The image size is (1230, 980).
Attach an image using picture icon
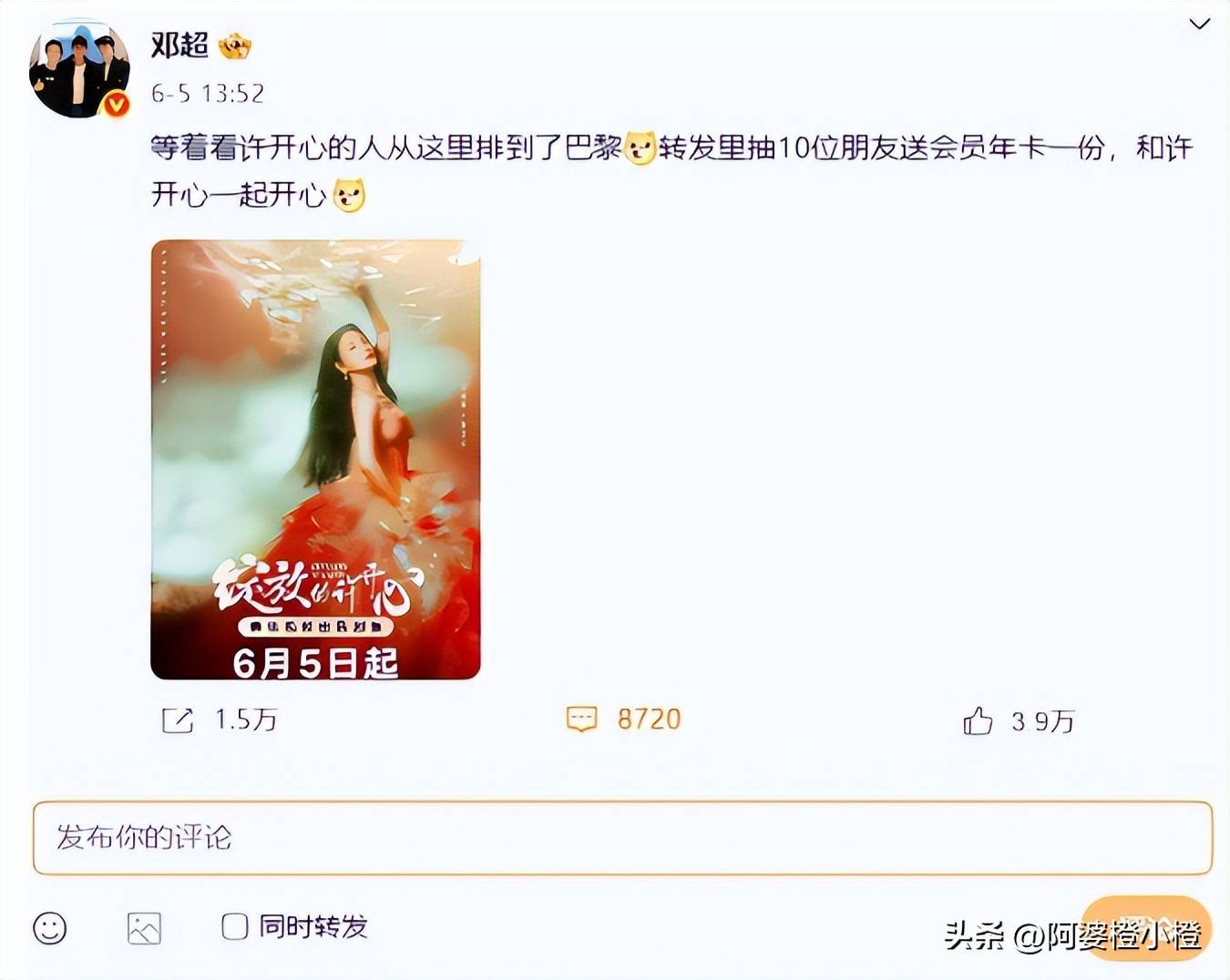(x=144, y=928)
